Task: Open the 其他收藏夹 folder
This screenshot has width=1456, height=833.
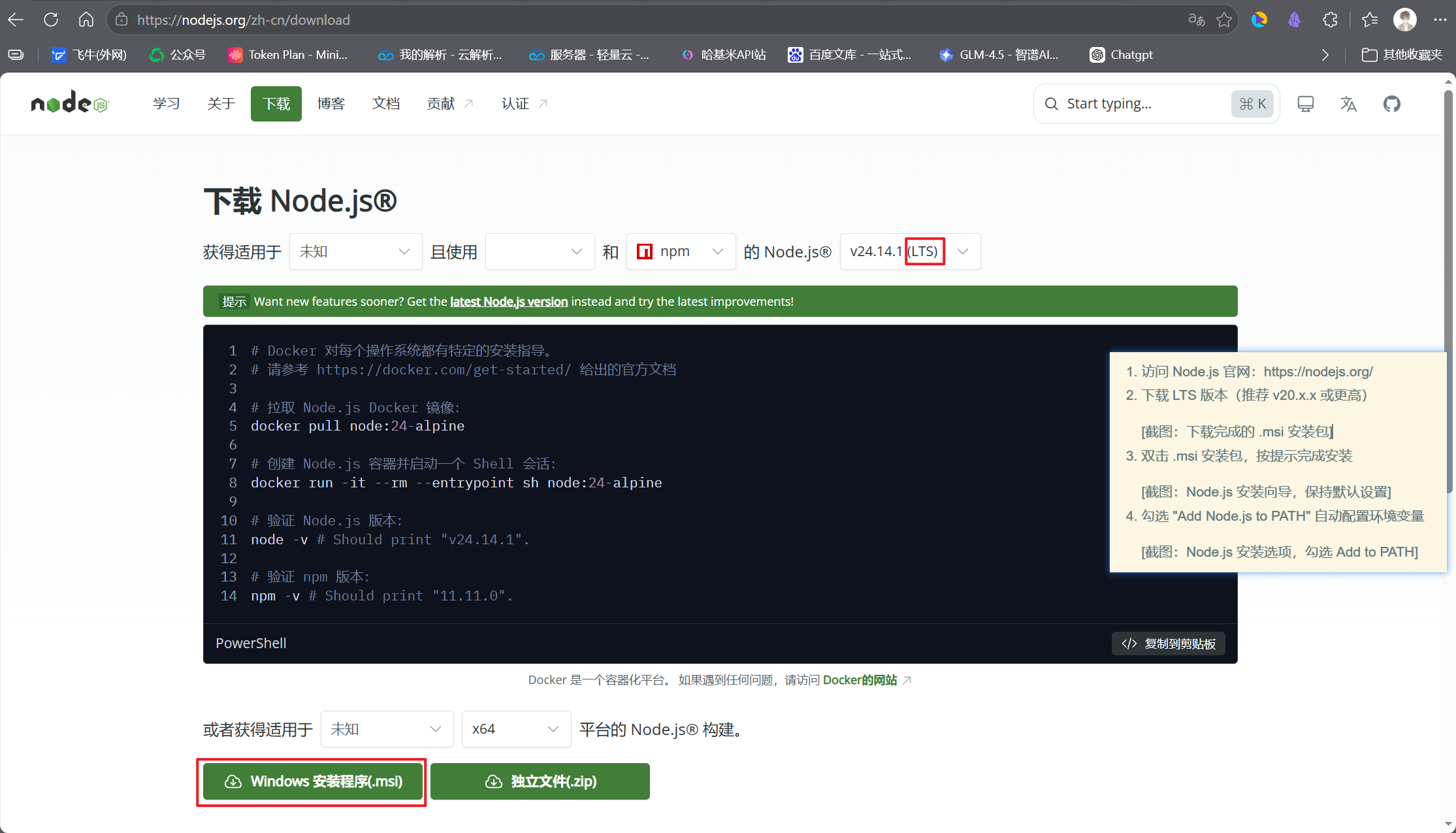Action: tap(1402, 55)
